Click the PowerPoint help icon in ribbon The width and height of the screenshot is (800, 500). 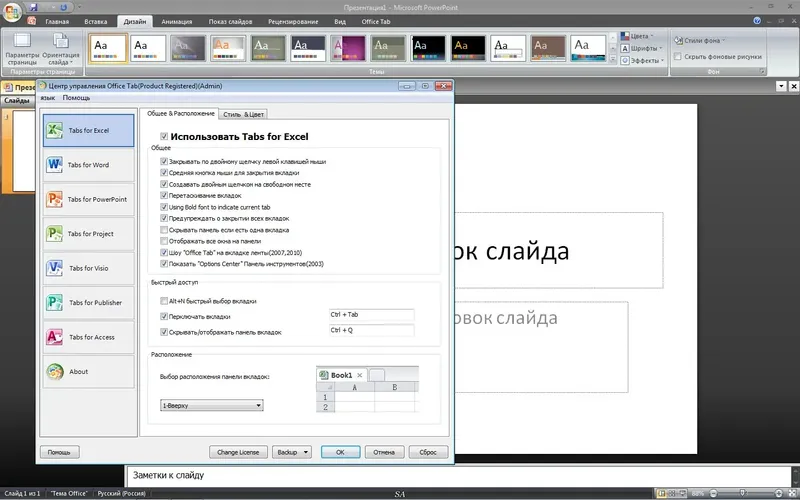(757, 21)
